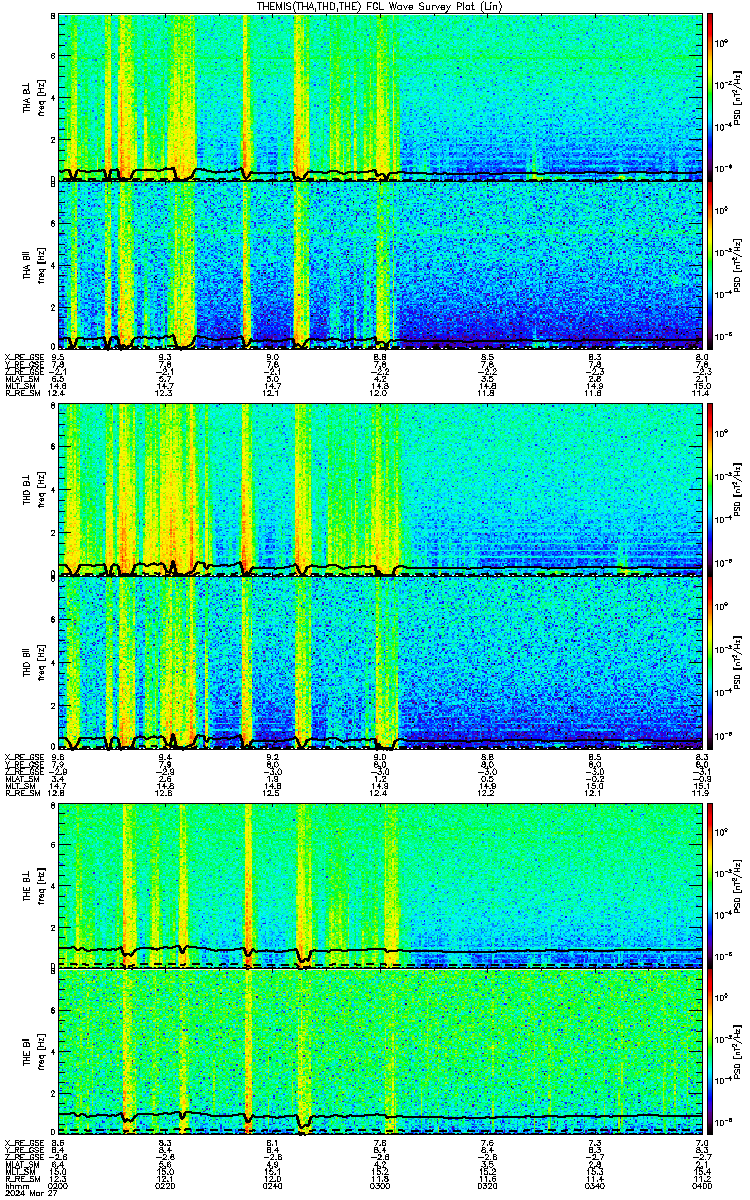Image resolution: width=750 pixels, height=1200 pixels.
Task: Click the THE B-parallel freq [Hz] axis label
Action: pos(40,1052)
